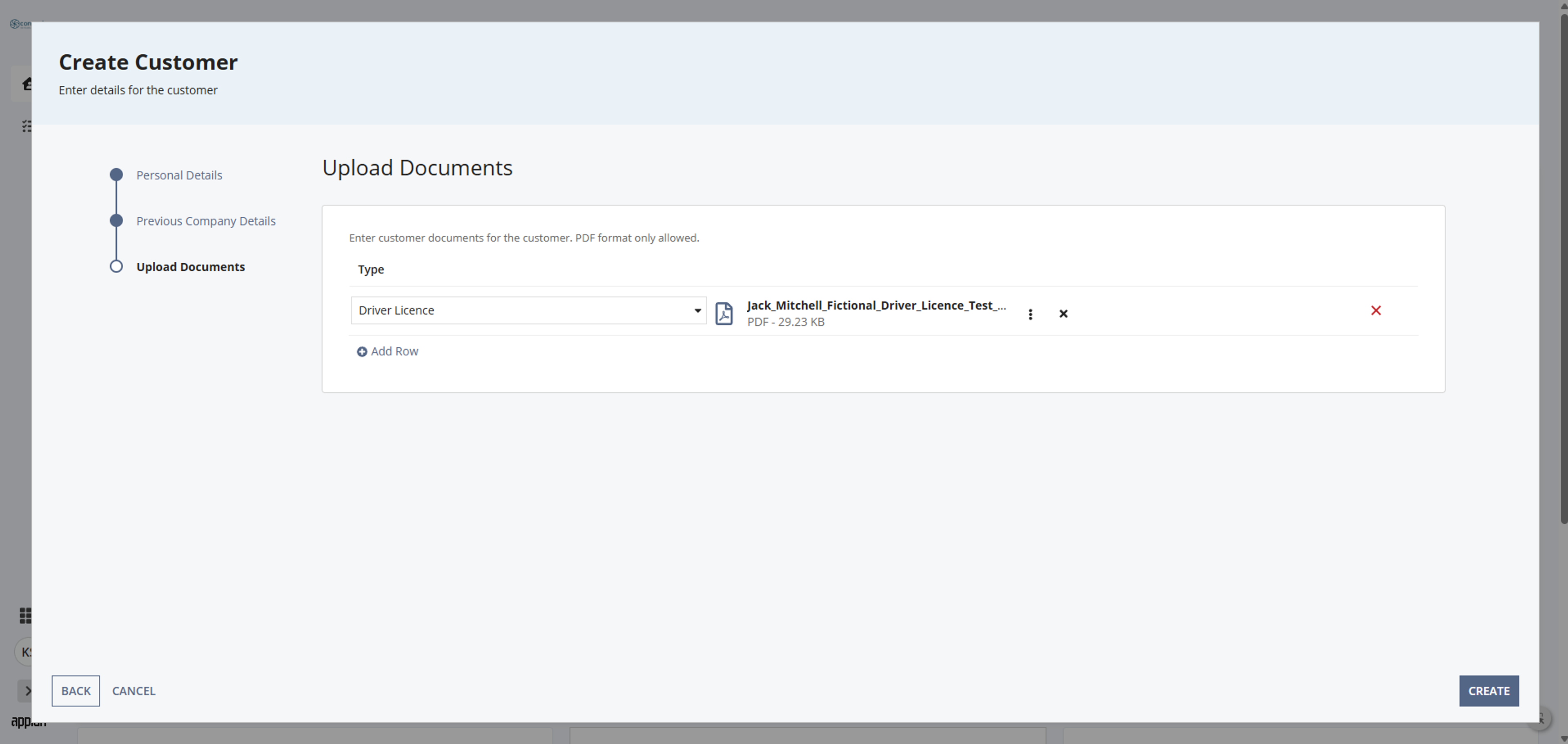This screenshot has width=1568, height=744.
Task: Click the Type column header
Action: (371, 269)
